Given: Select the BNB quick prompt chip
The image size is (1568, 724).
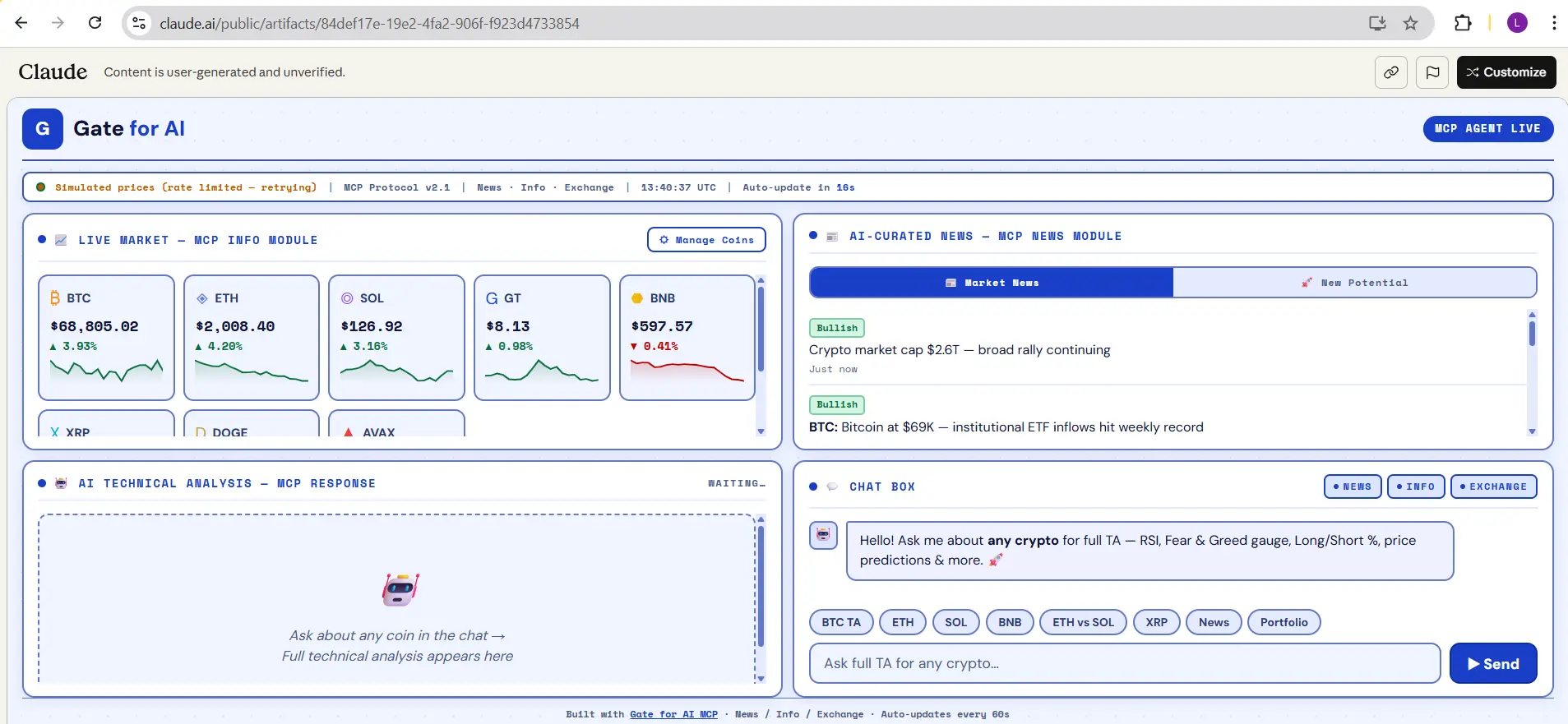Looking at the screenshot, I should (x=1010, y=622).
